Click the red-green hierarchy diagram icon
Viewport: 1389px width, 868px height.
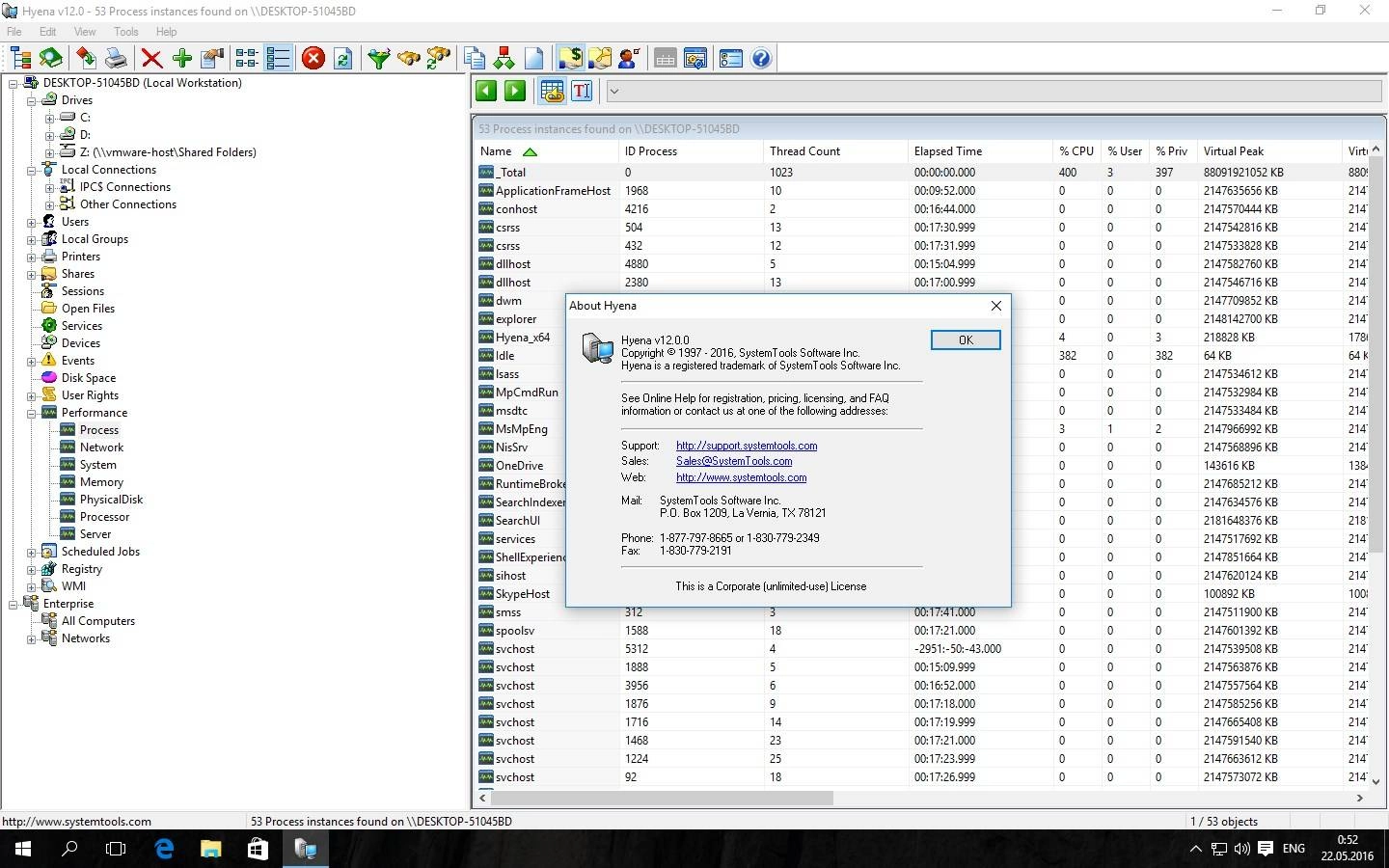504,59
